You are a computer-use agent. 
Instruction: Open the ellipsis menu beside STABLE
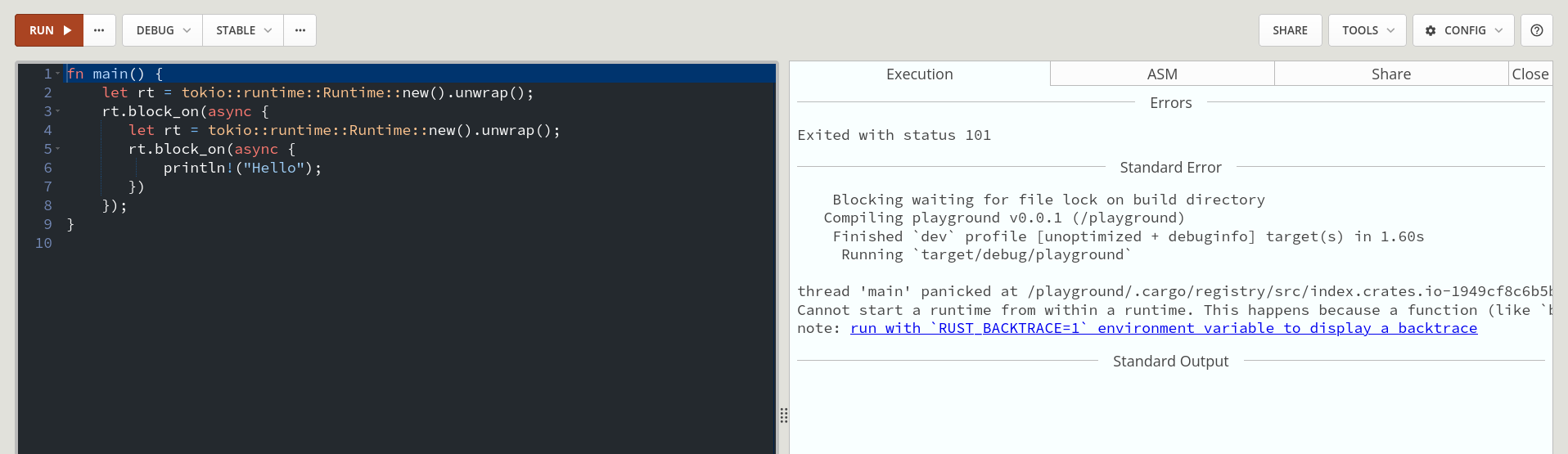(x=300, y=30)
